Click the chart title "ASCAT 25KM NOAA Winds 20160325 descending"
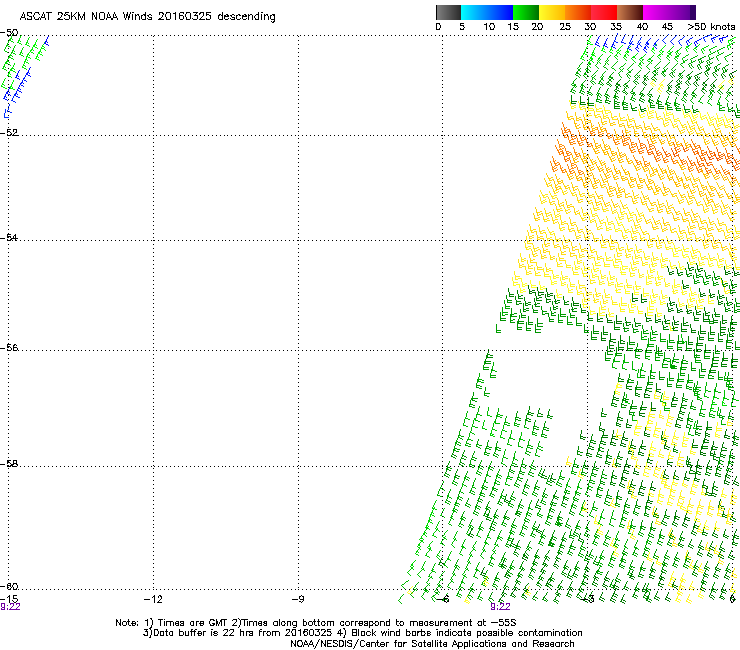Image resolution: width=740 pixels, height=650 pixels. (148, 17)
